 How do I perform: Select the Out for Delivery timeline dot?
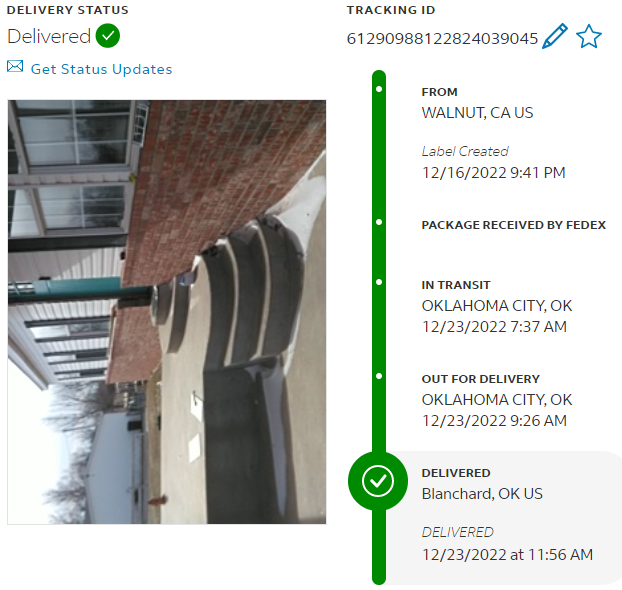[x=379, y=376]
